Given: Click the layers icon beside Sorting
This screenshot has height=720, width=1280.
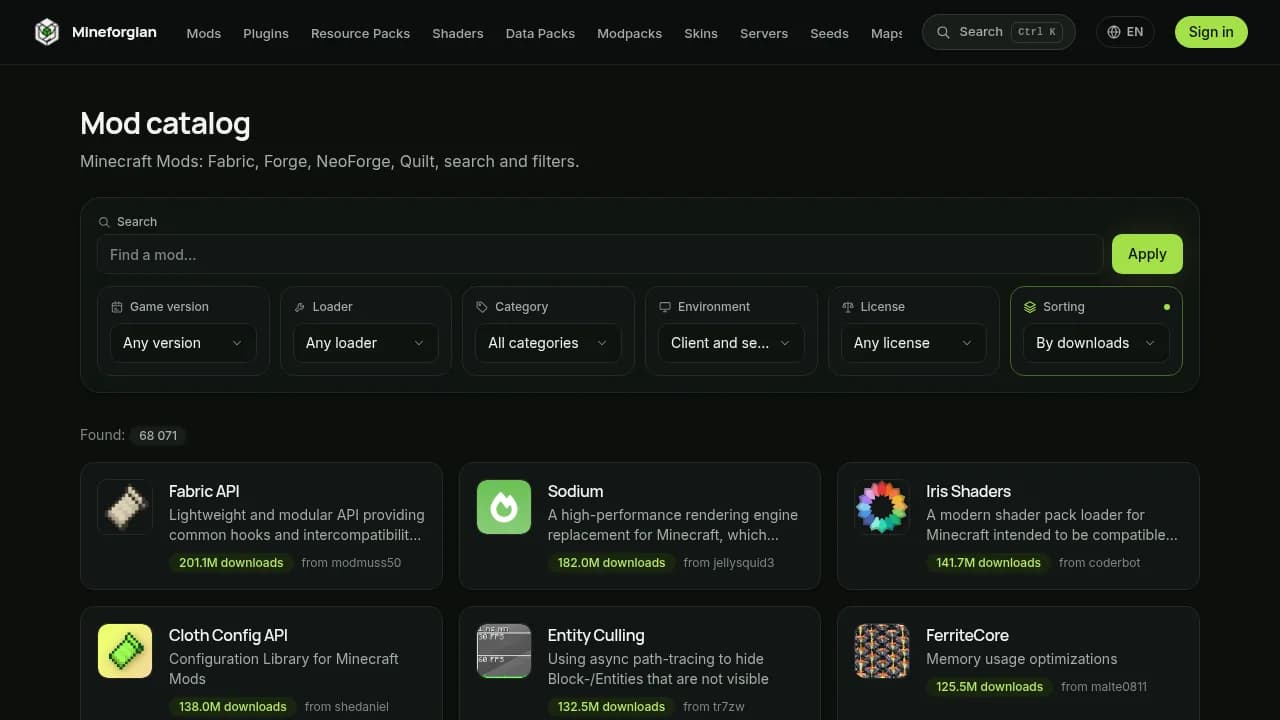Looking at the screenshot, I should tap(1030, 307).
